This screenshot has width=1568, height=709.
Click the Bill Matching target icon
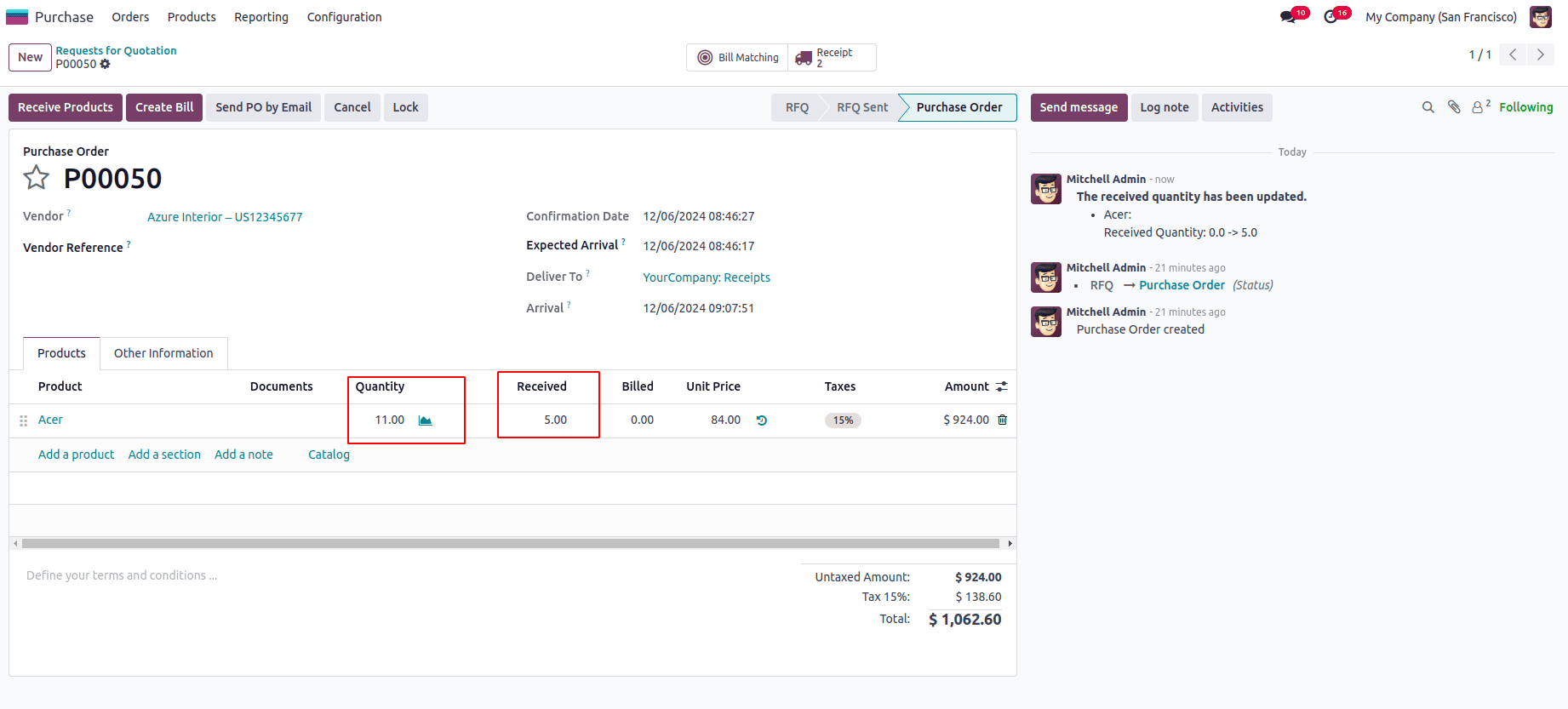[x=705, y=58]
